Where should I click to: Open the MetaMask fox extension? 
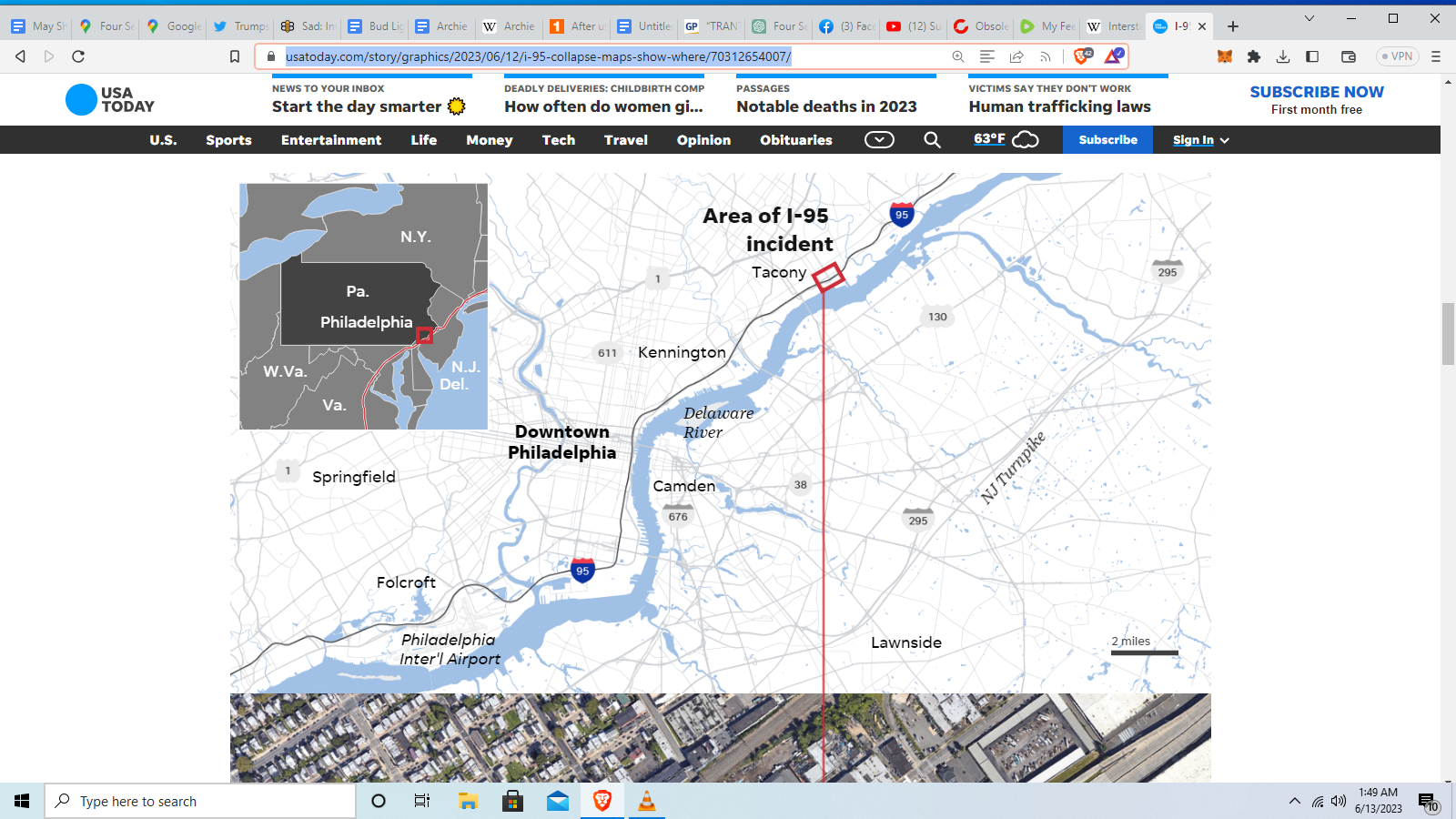1225,56
